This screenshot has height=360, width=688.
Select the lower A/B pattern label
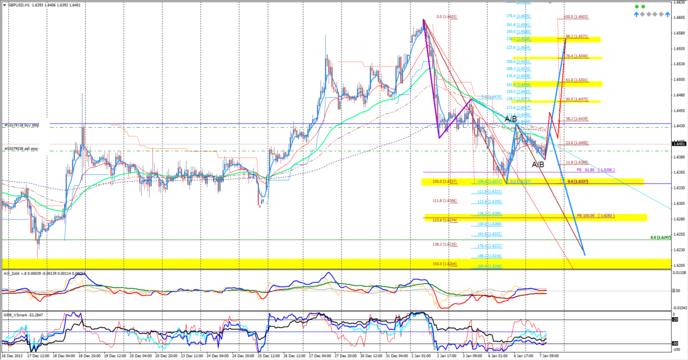point(538,165)
